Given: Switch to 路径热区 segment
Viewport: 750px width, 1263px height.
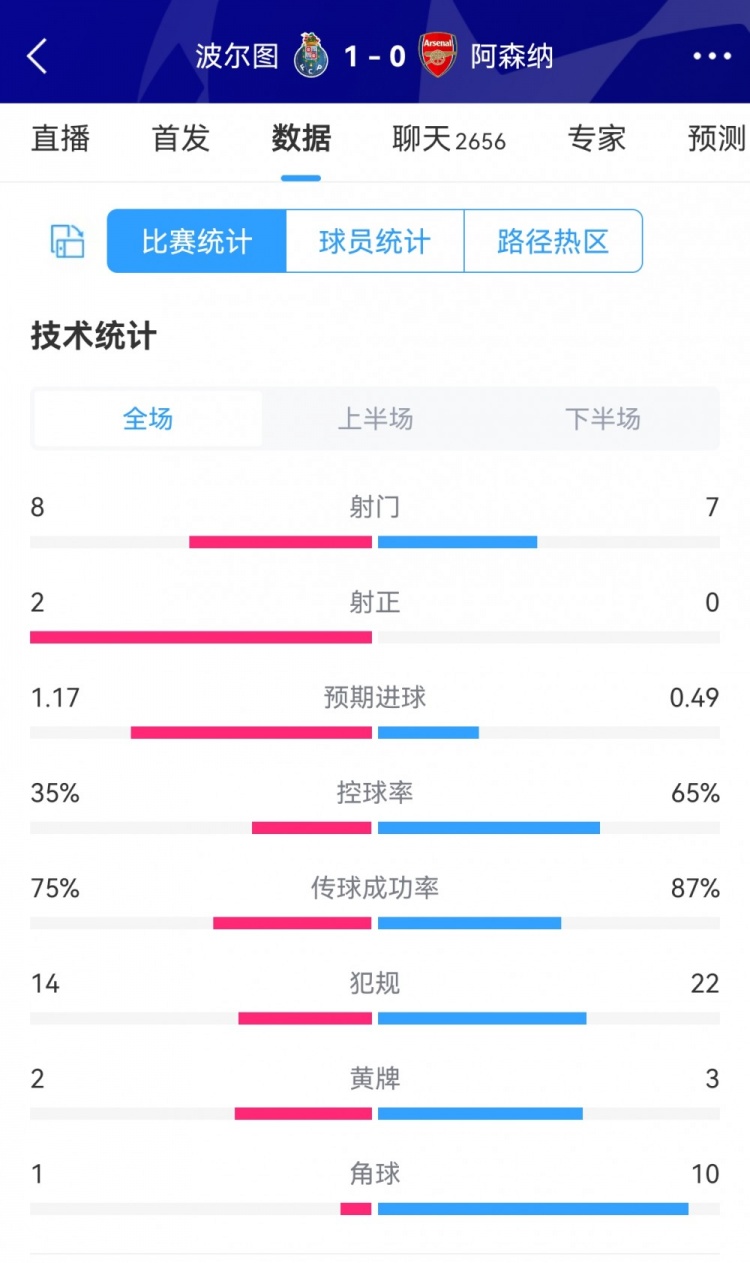Looking at the screenshot, I should click(553, 241).
